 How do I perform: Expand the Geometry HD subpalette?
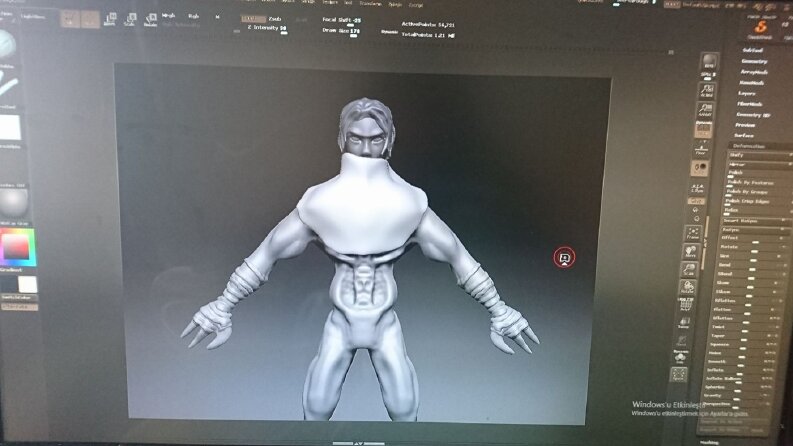(753, 115)
